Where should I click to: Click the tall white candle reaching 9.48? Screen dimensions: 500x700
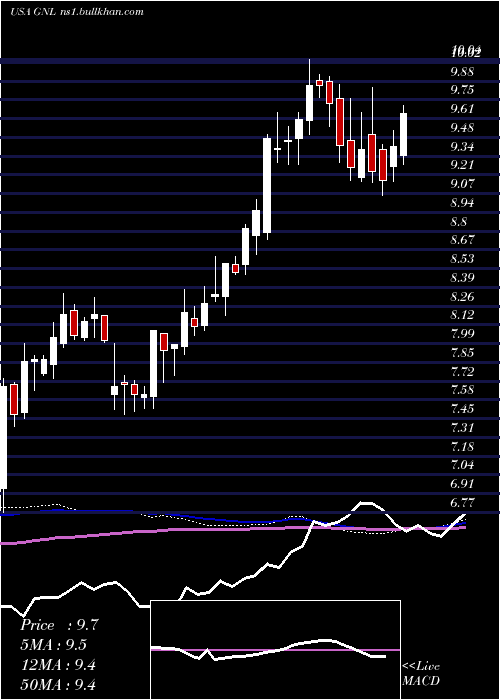click(x=267, y=185)
